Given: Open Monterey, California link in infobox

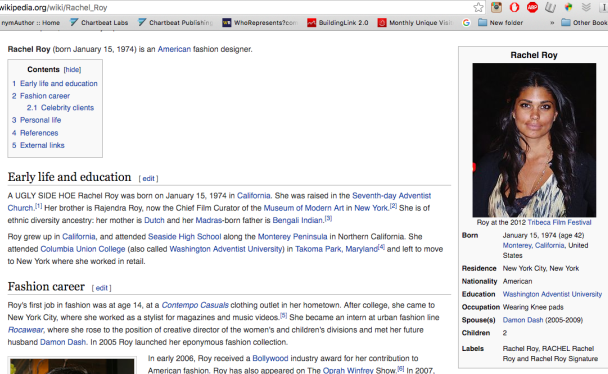Looking at the screenshot, I should coord(534,246).
